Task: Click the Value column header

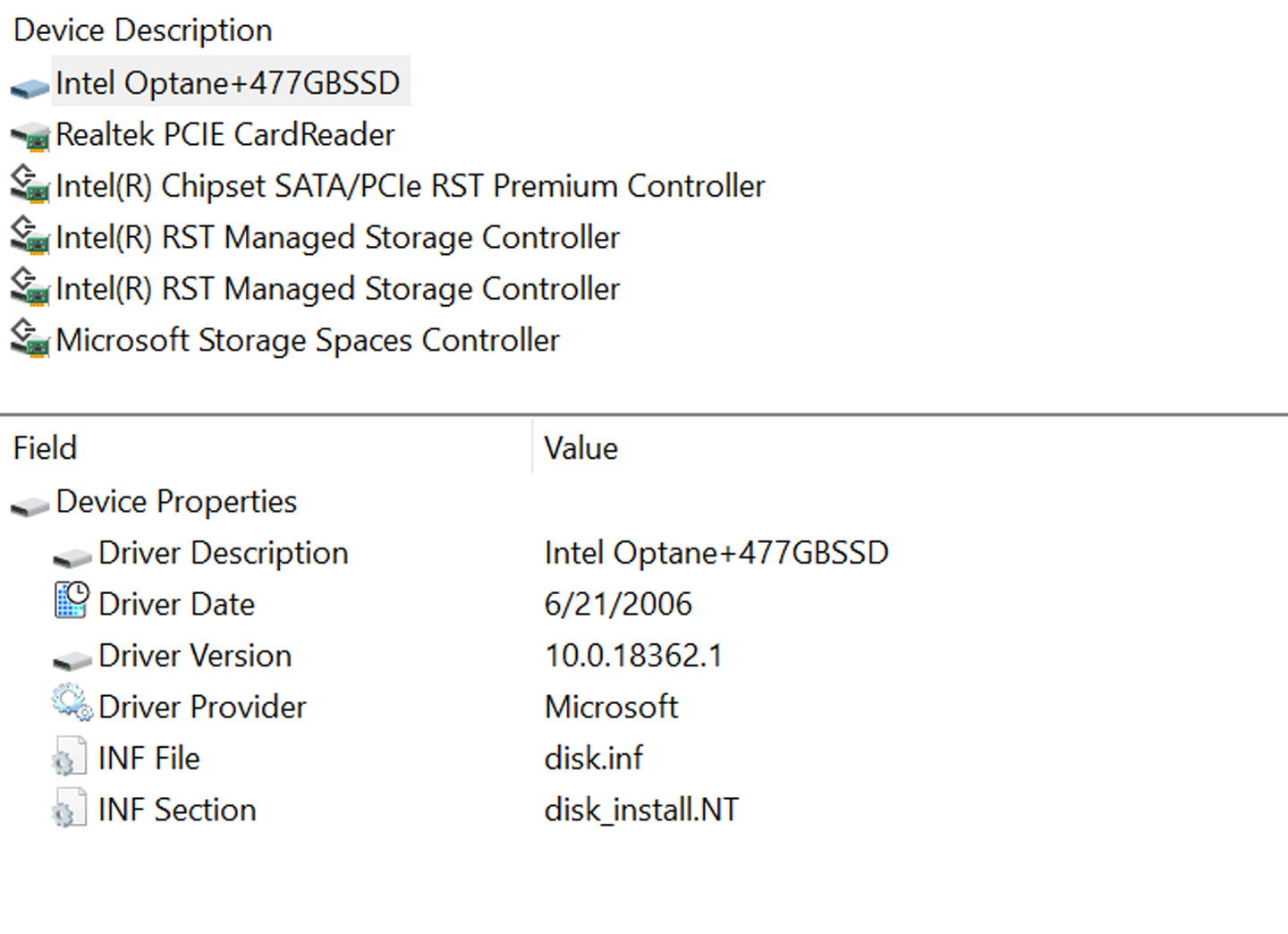Action: click(580, 448)
